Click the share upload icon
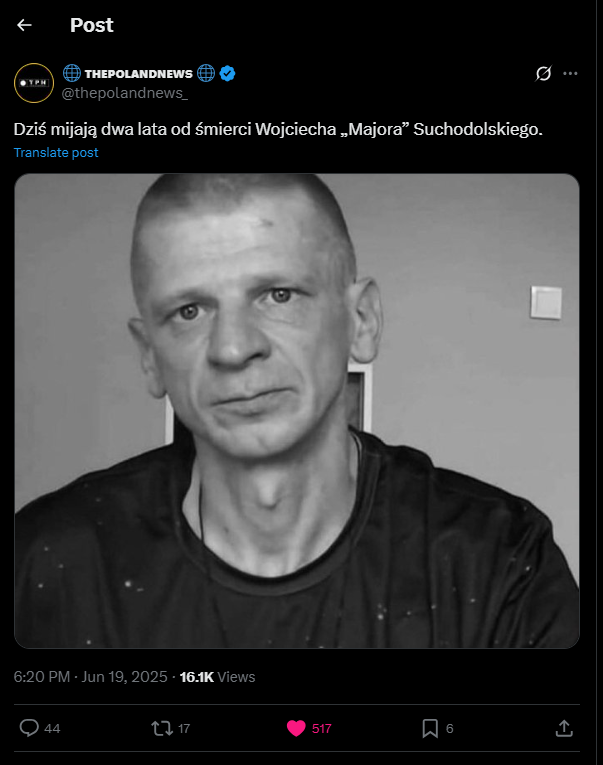Viewport: 603px width, 765px height. (564, 728)
